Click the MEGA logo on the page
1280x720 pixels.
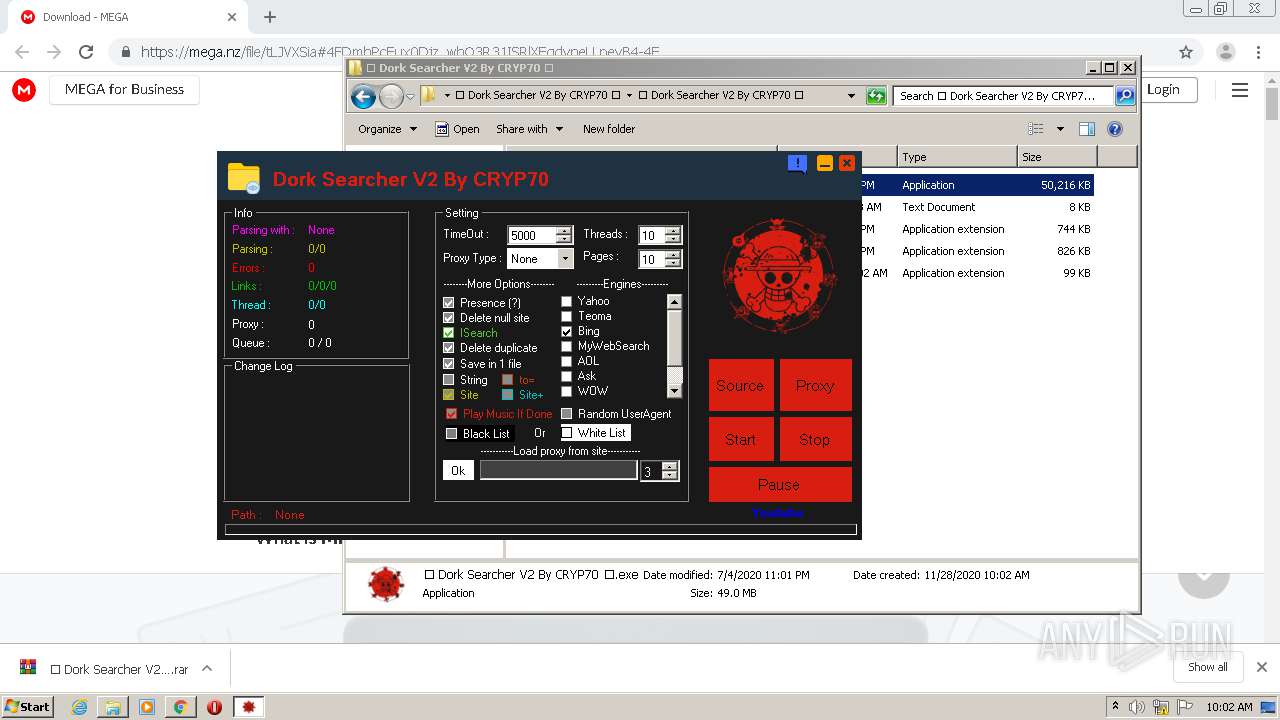(24, 90)
